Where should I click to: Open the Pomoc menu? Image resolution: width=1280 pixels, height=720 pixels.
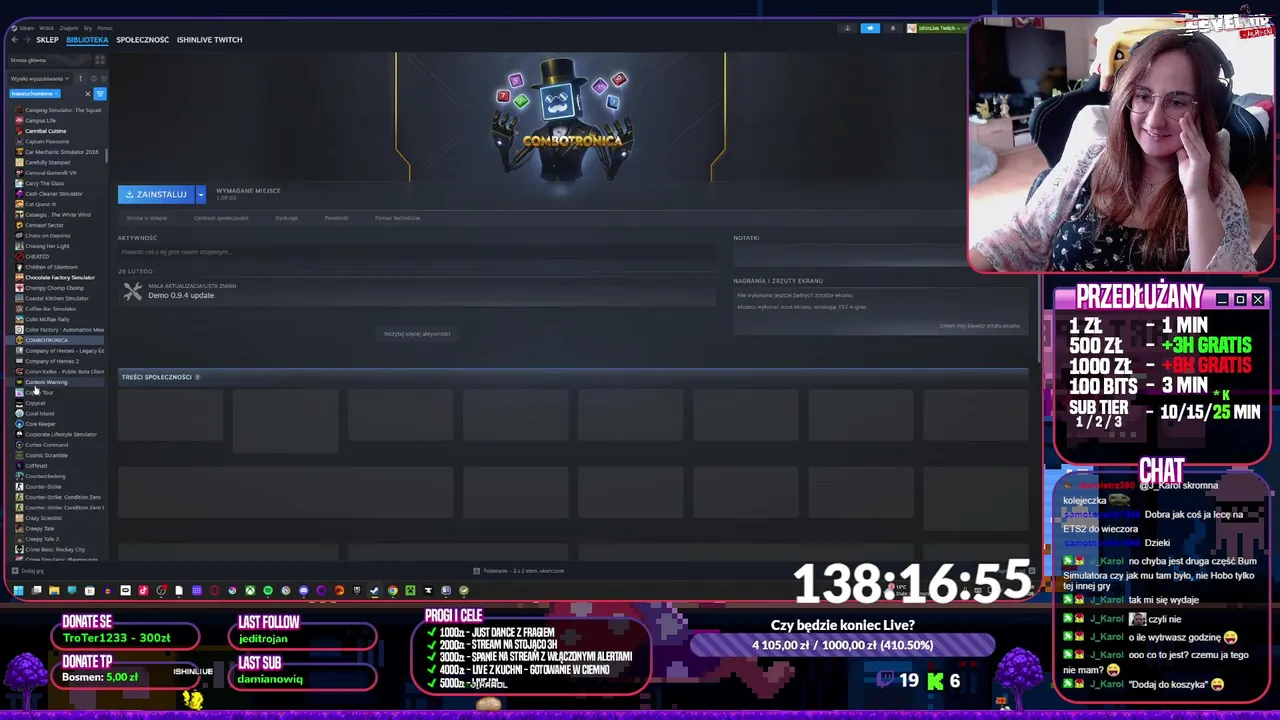[105, 28]
